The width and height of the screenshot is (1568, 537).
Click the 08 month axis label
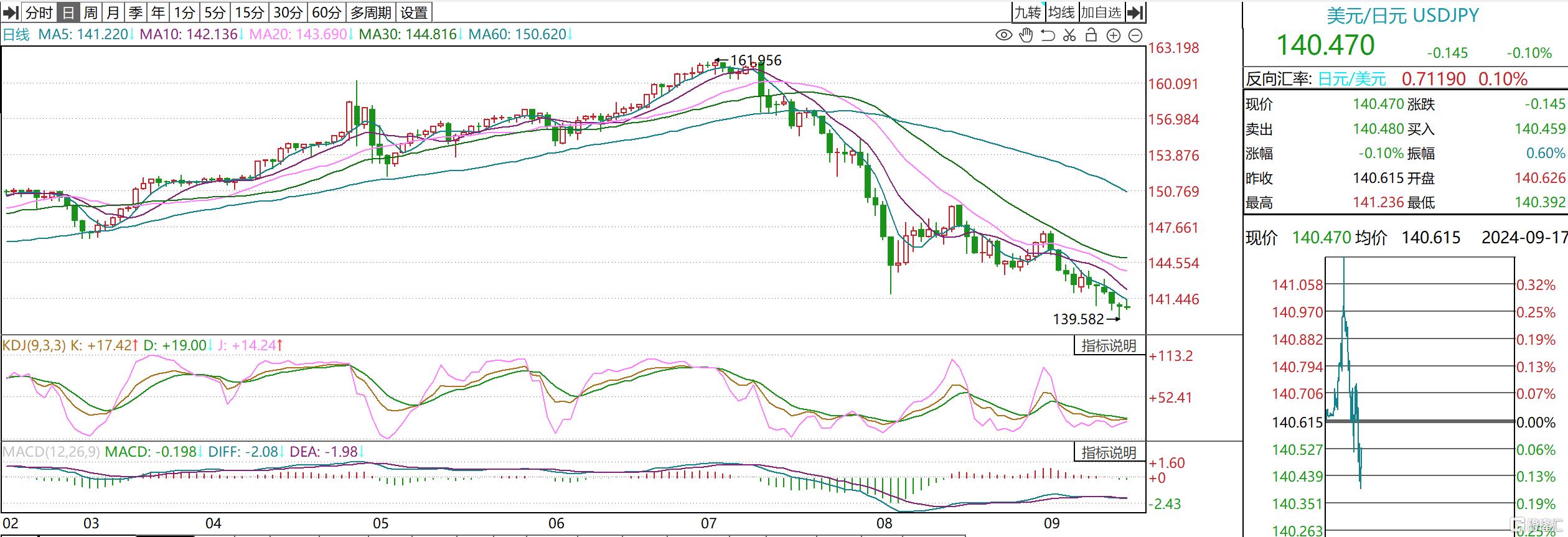tap(885, 523)
